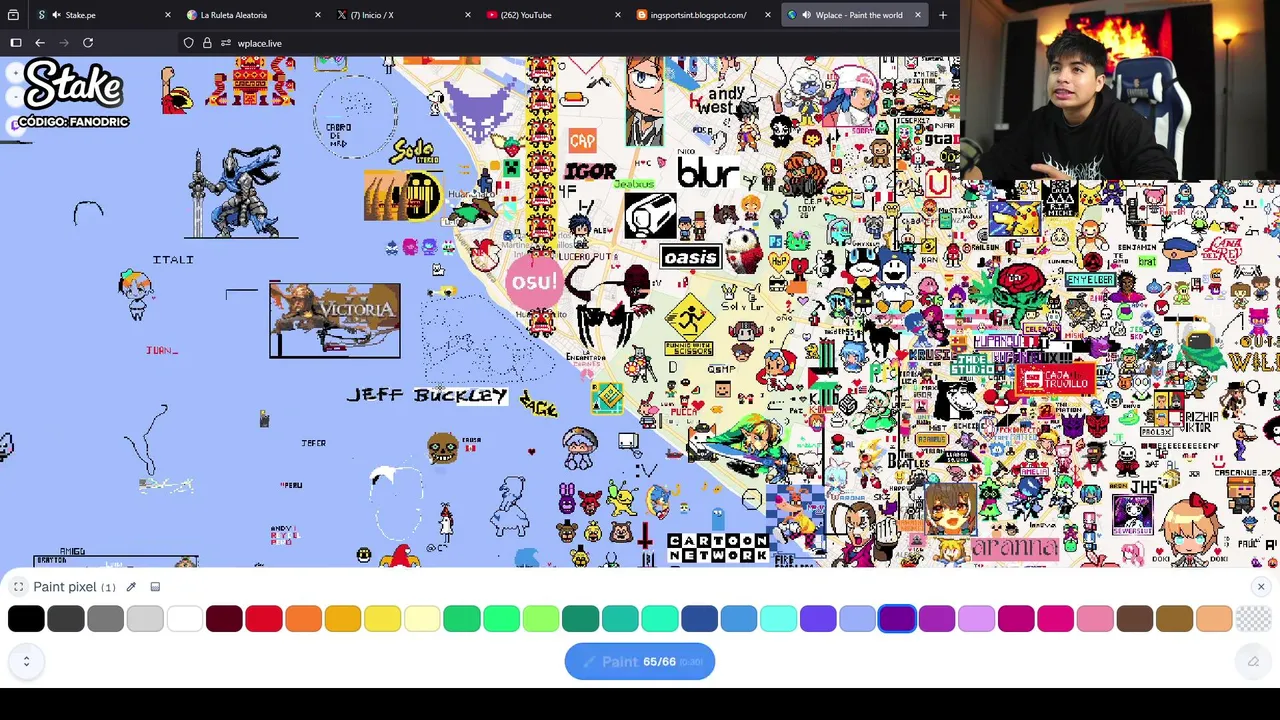
Task: Select the peach color swatch
Action: click(x=1214, y=619)
